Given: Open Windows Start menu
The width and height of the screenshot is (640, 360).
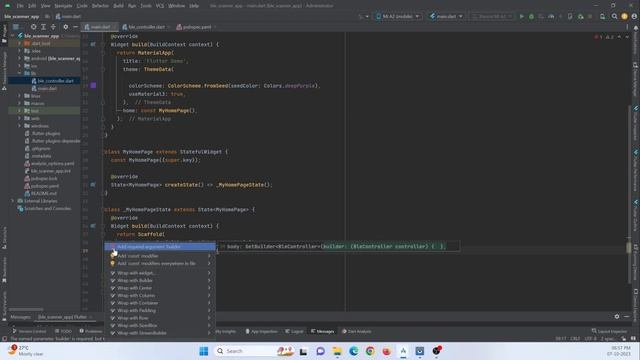Looking at the screenshot, I should [204, 351].
